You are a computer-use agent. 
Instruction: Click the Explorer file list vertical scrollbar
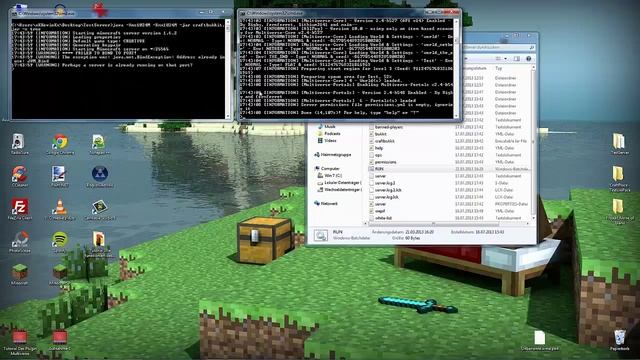coord(533,143)
